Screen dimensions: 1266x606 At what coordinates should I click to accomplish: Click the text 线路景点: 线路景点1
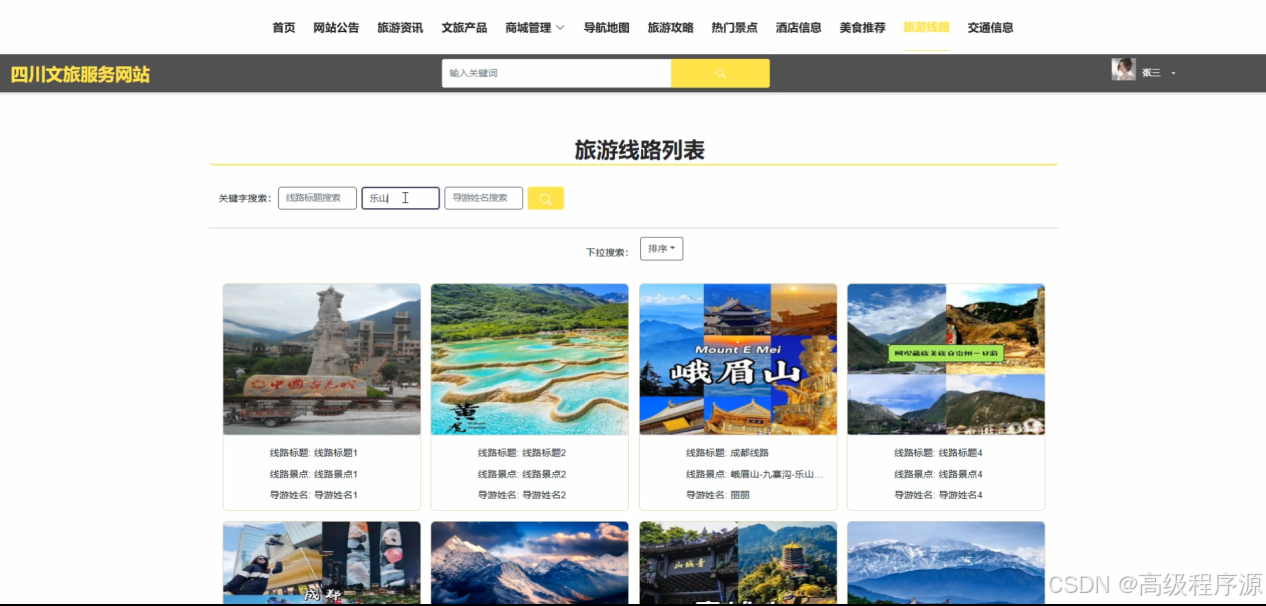[313, 474]
